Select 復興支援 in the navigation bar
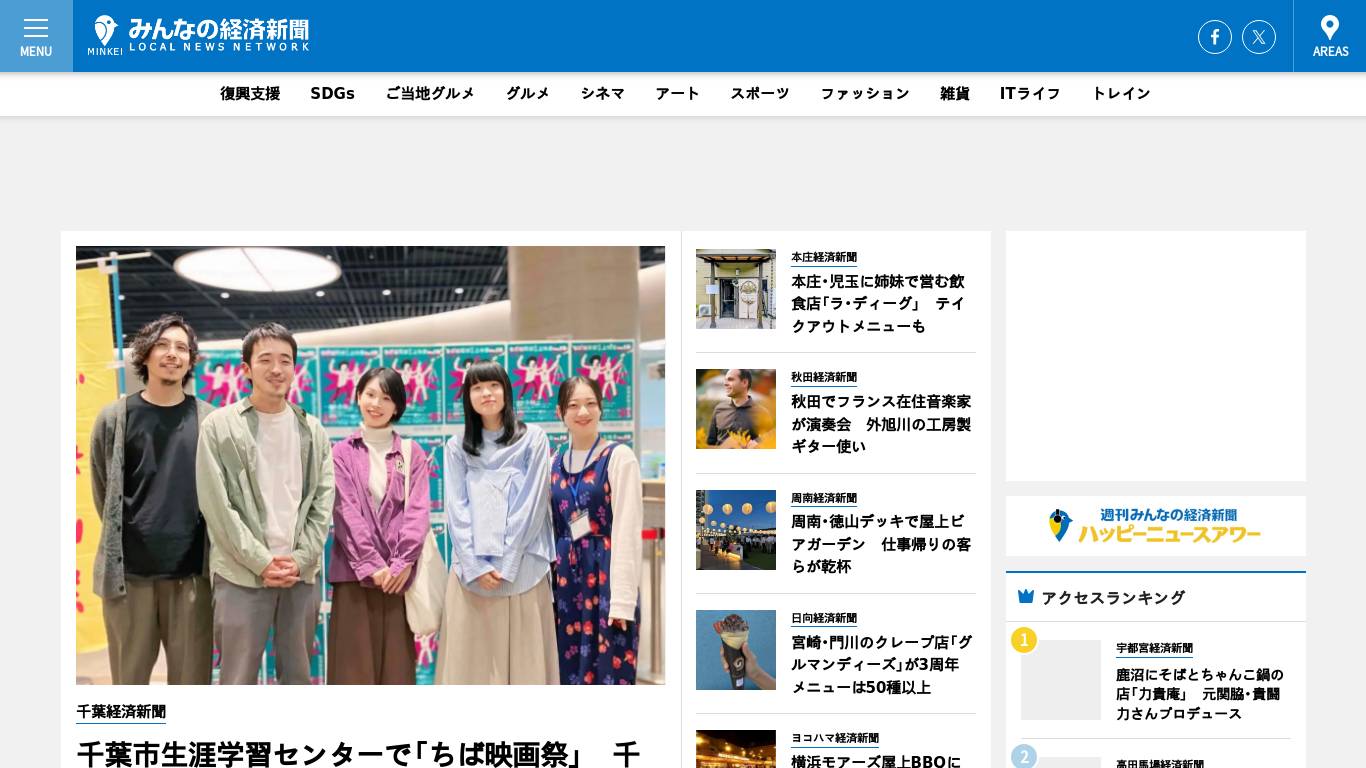The height and width of the screenshot is (768, 1366). pos(250,93)
